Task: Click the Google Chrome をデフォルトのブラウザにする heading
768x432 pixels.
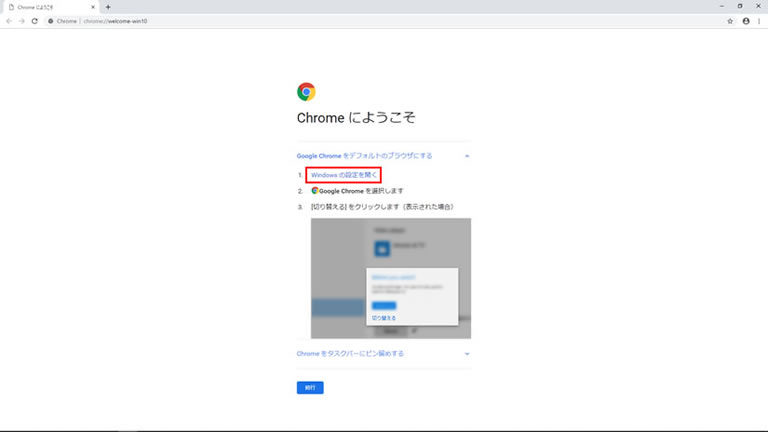Action: click(x=364, y=156)
